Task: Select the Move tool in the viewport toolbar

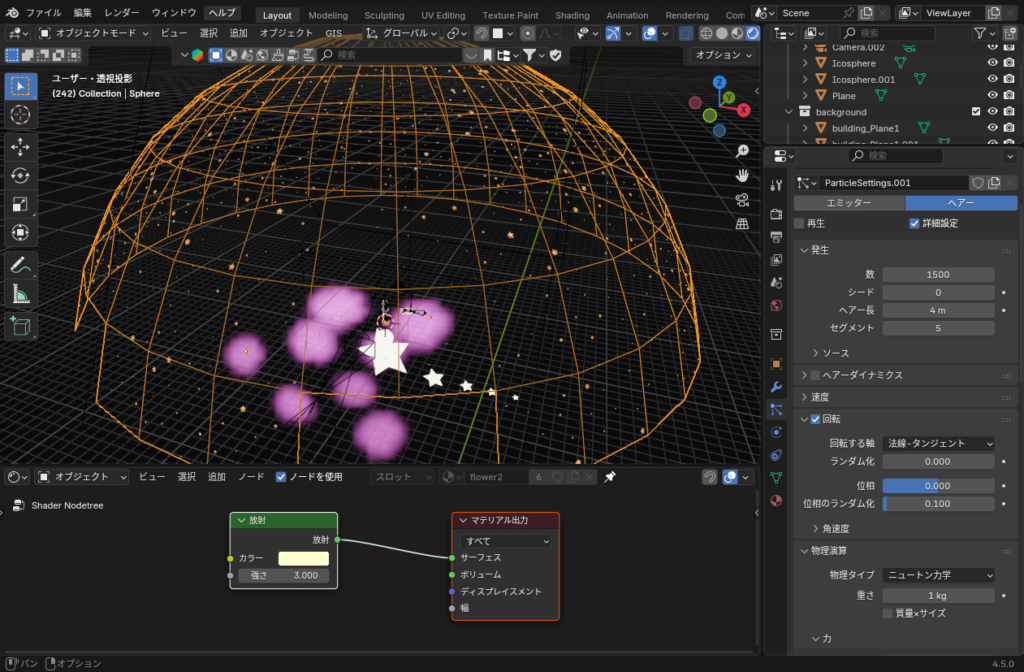Action: (x=20, y=147)
